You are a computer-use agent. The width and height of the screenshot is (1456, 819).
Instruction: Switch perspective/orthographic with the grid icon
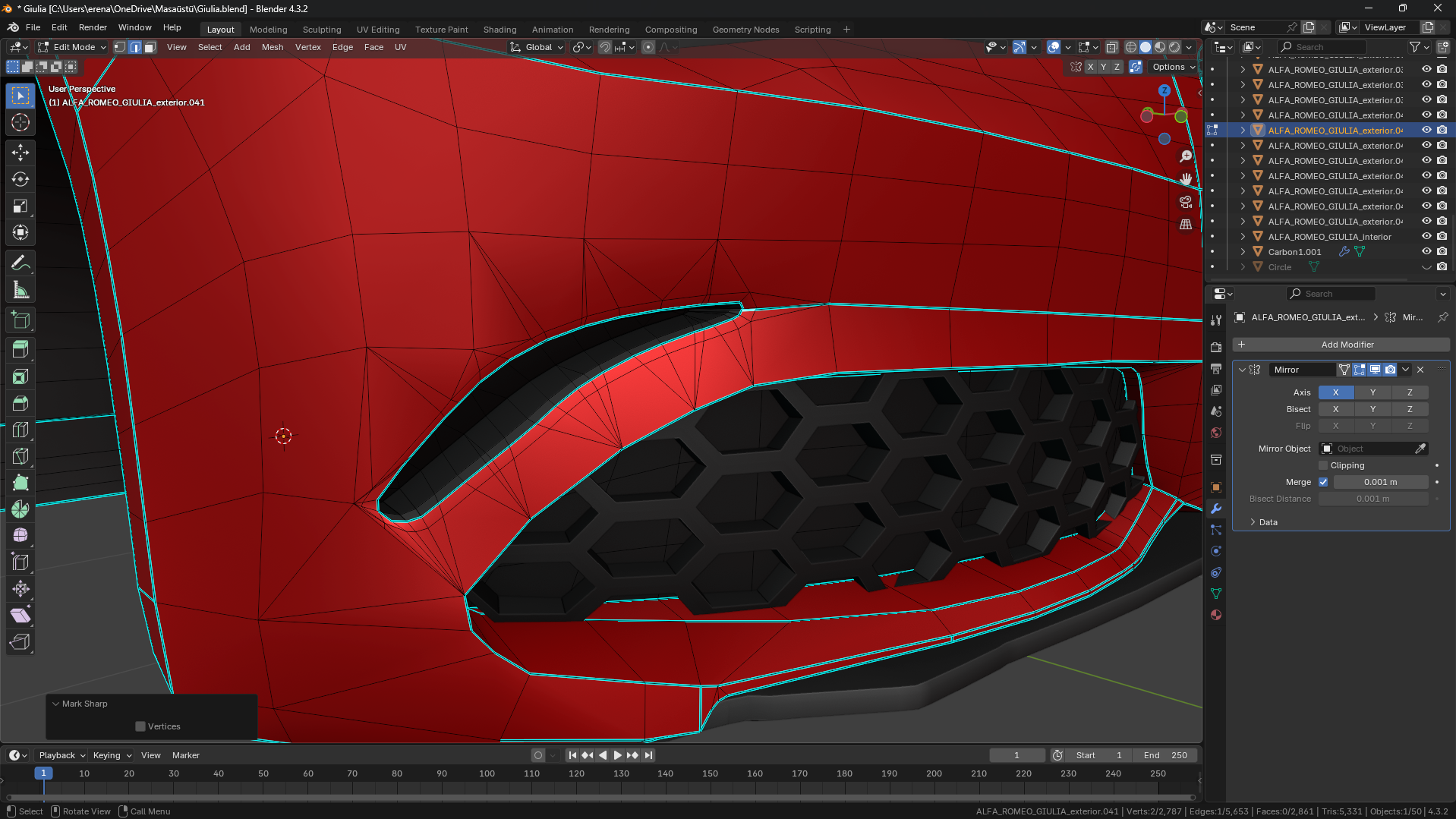click(x=1186, y=225)
